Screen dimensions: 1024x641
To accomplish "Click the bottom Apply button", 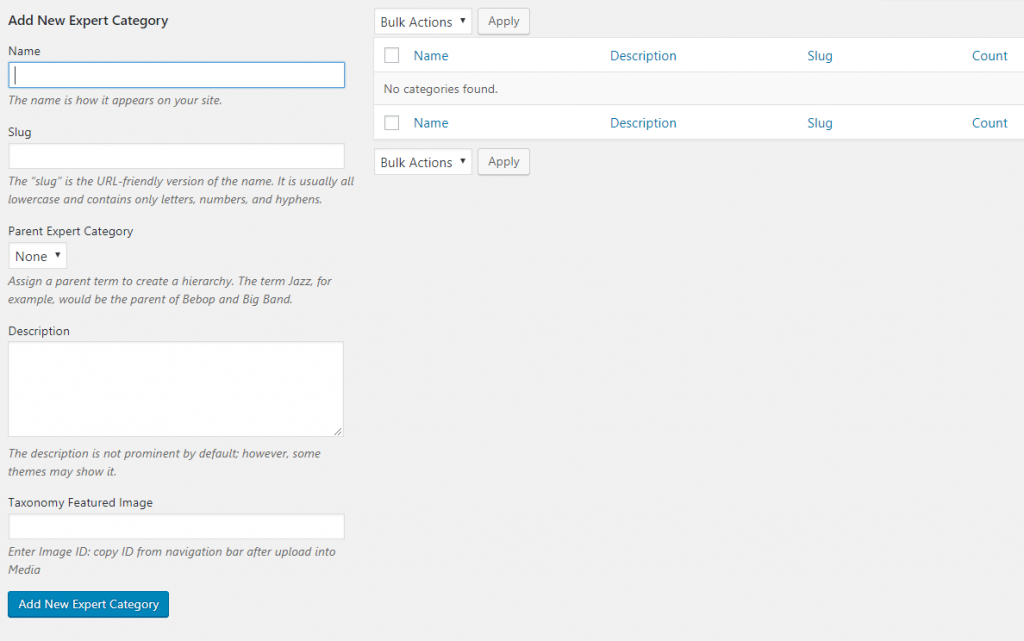I will [x=504, y=162].
